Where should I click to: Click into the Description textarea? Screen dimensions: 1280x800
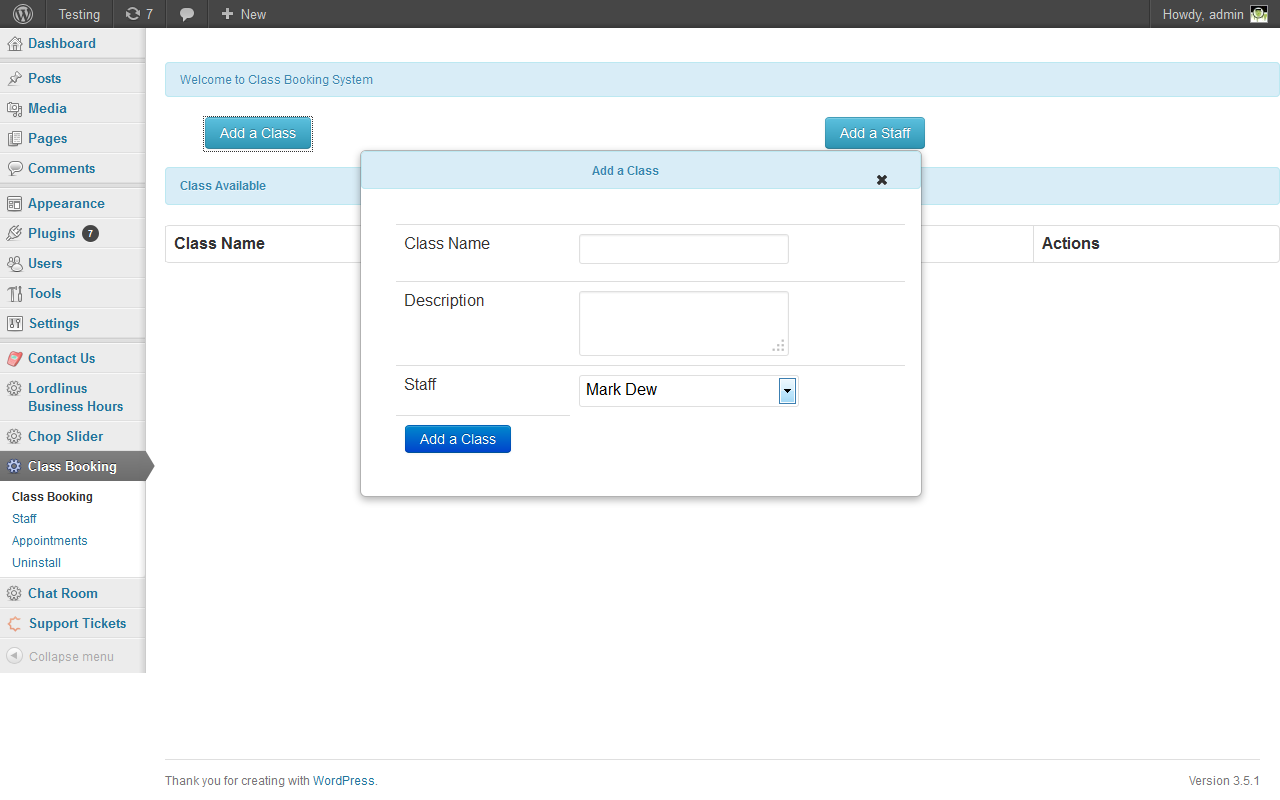684,324
